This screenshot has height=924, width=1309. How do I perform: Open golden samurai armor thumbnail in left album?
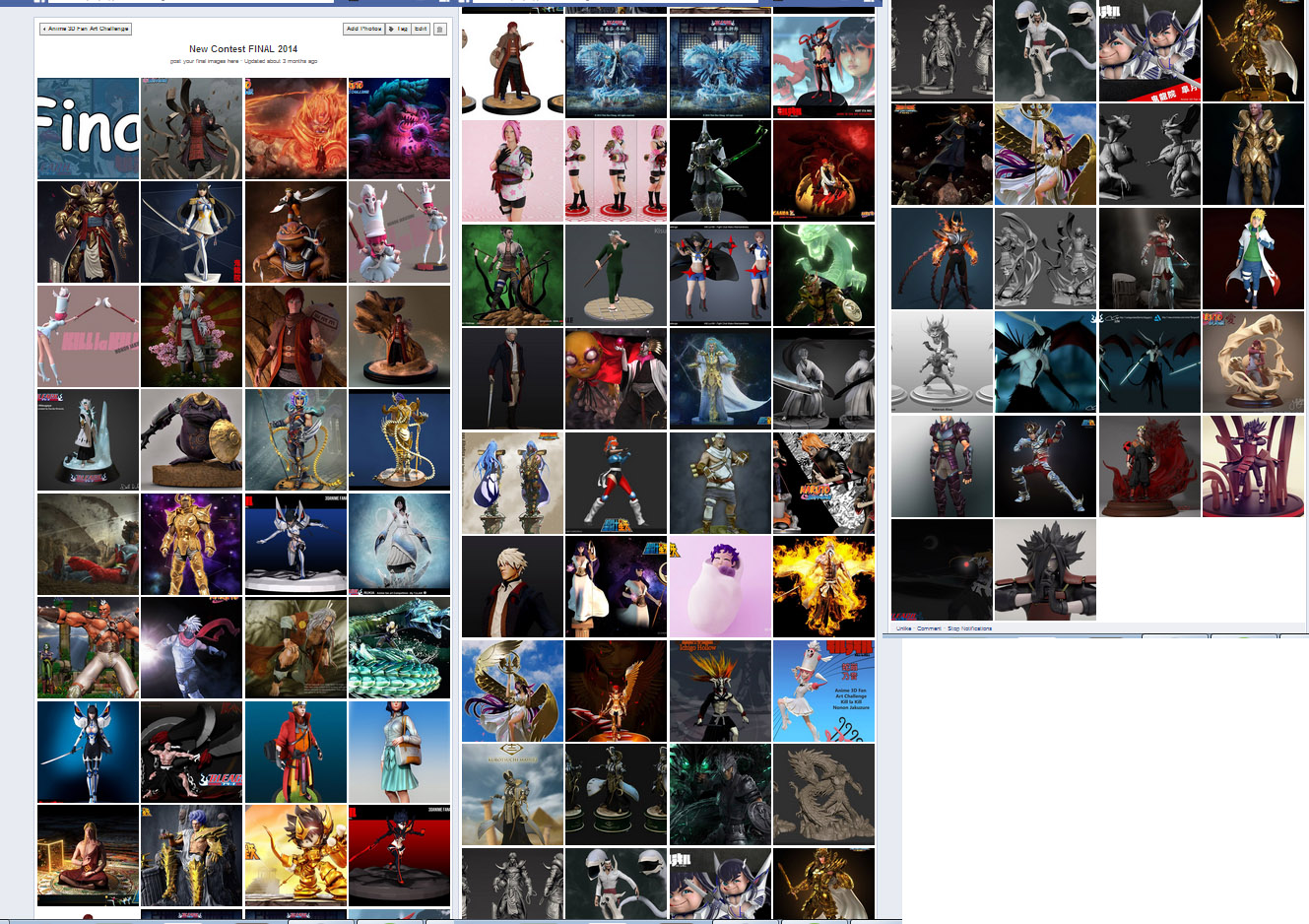pyautogui.click(x=88, y=232)
